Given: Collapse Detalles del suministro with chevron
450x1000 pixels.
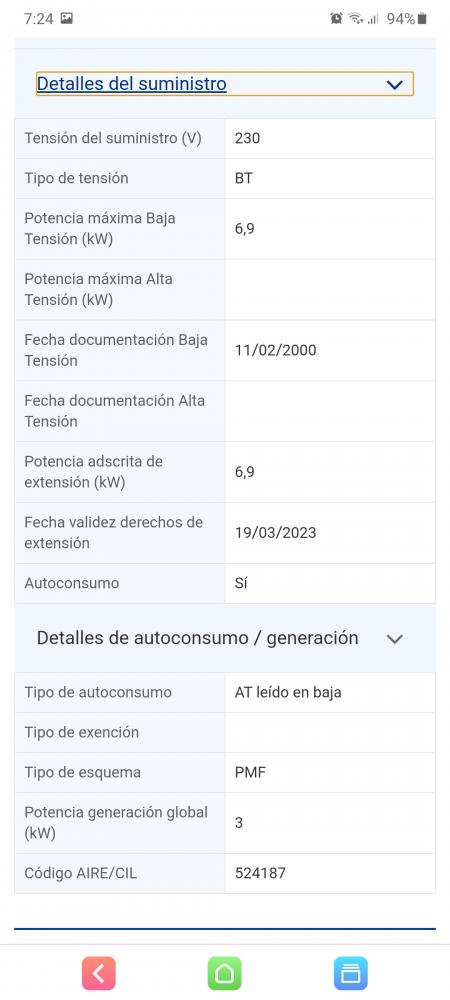Looking at the screenshot, I should click(395, 84).
